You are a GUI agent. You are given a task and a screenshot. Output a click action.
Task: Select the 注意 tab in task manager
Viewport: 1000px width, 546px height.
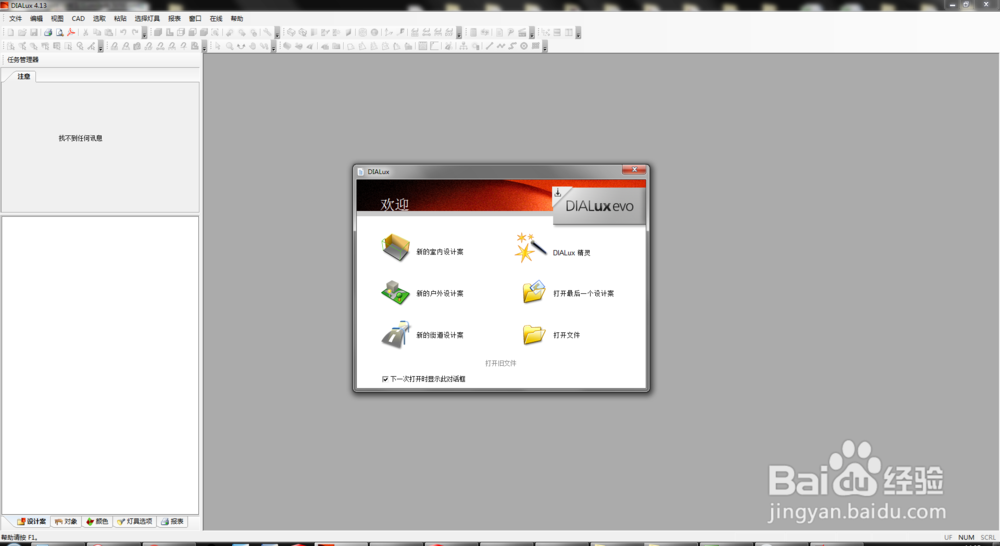pos(24,76)
